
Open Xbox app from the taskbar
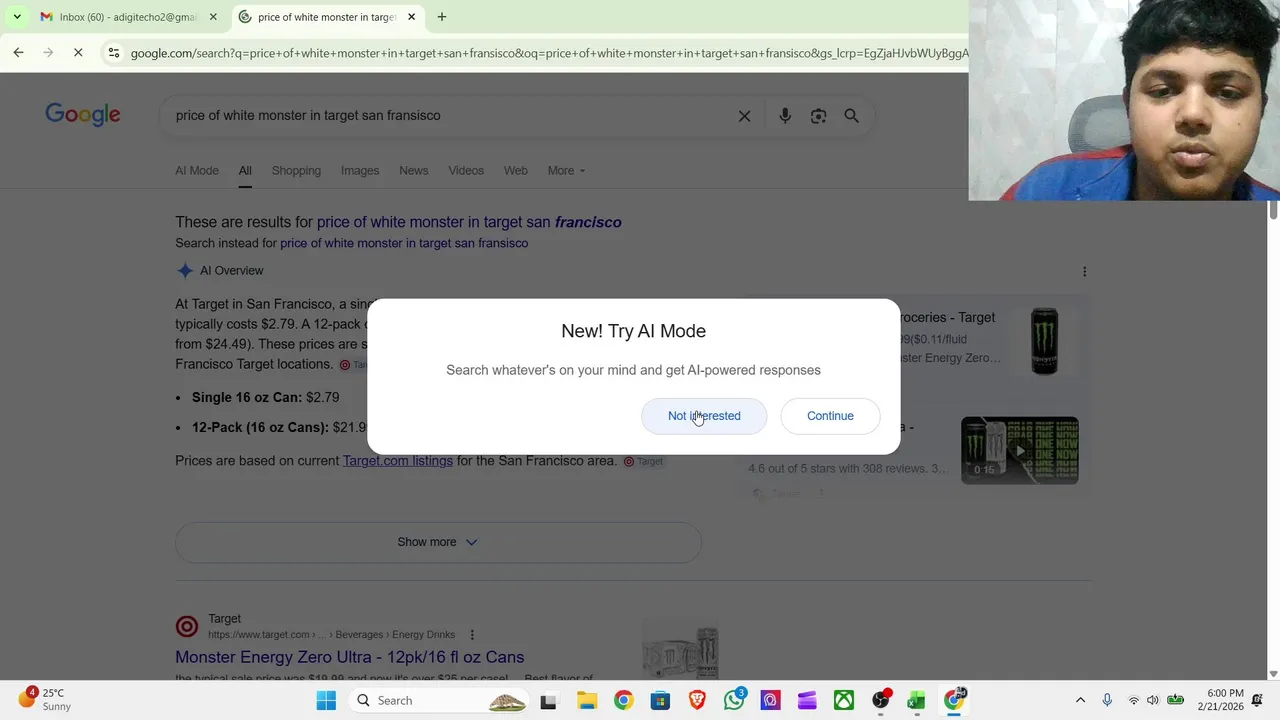tap(844, 701)
